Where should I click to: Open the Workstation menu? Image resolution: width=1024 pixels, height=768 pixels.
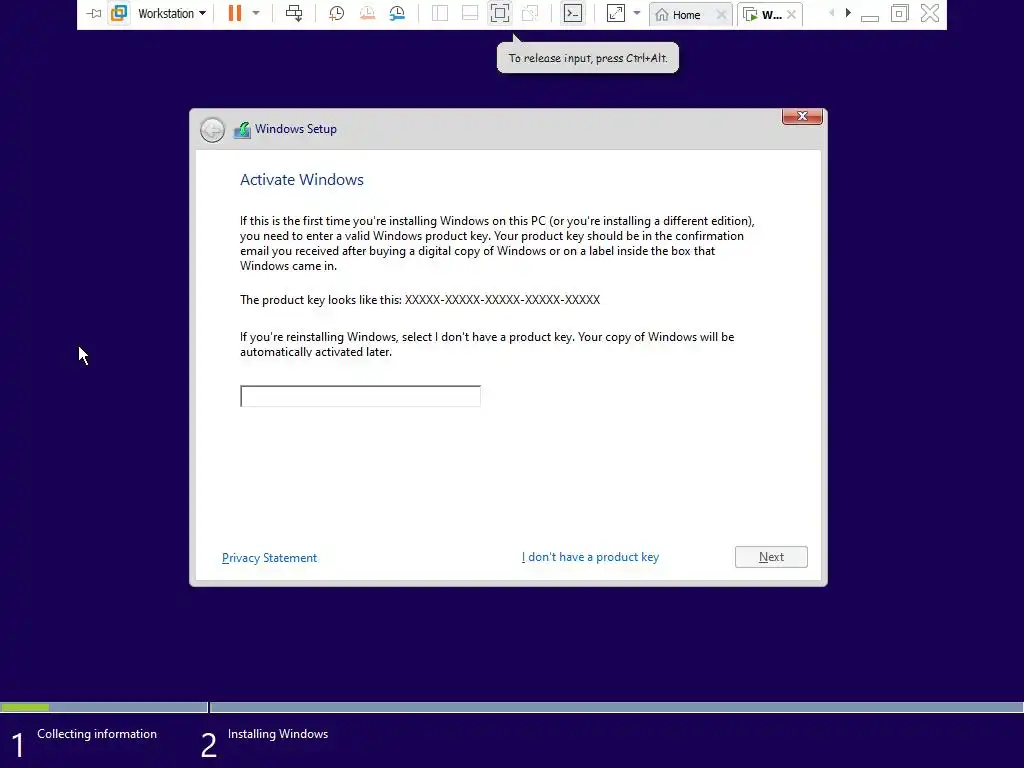[x=172, y=14]
